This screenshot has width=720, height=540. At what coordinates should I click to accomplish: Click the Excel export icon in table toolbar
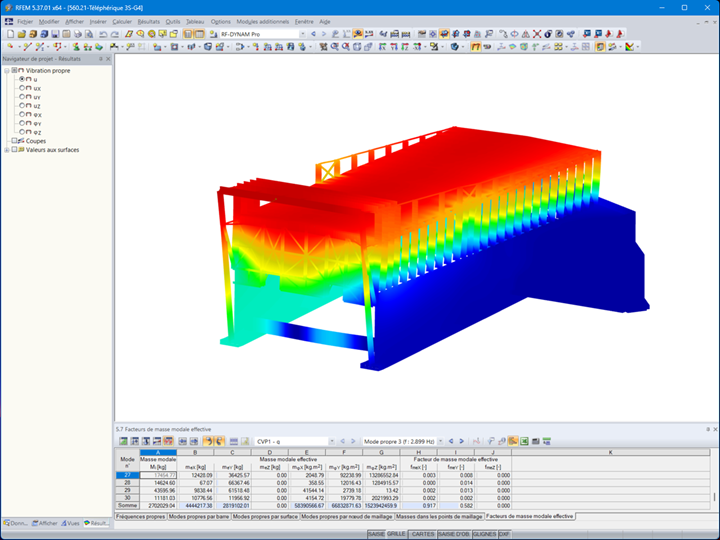[524, 441]
